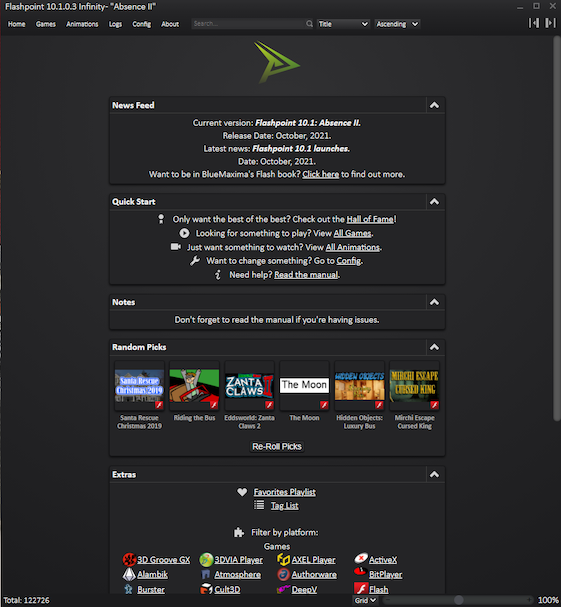Image resolution: width=561 pixels, height=607 pixels.
Task: Click the Flashpoint arrow logo
Action: click(x=276, y=62)
